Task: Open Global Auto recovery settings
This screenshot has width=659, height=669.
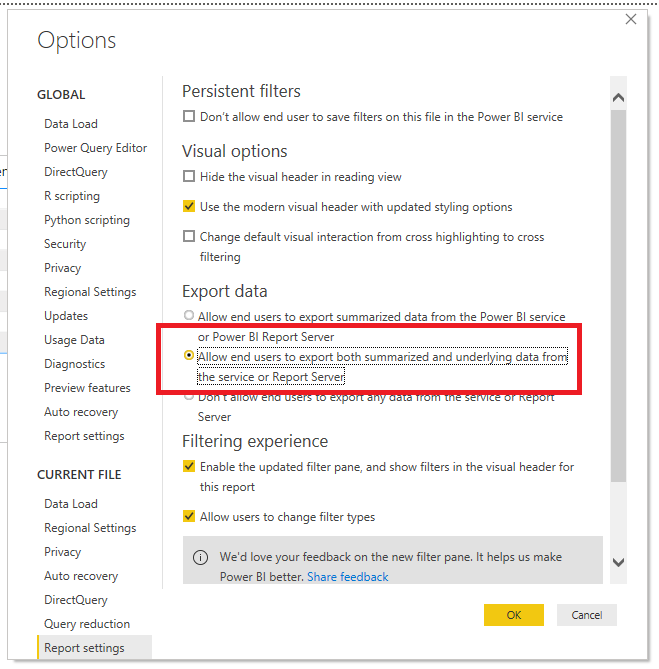Action: pyautogui.click(x=81, y=412)
